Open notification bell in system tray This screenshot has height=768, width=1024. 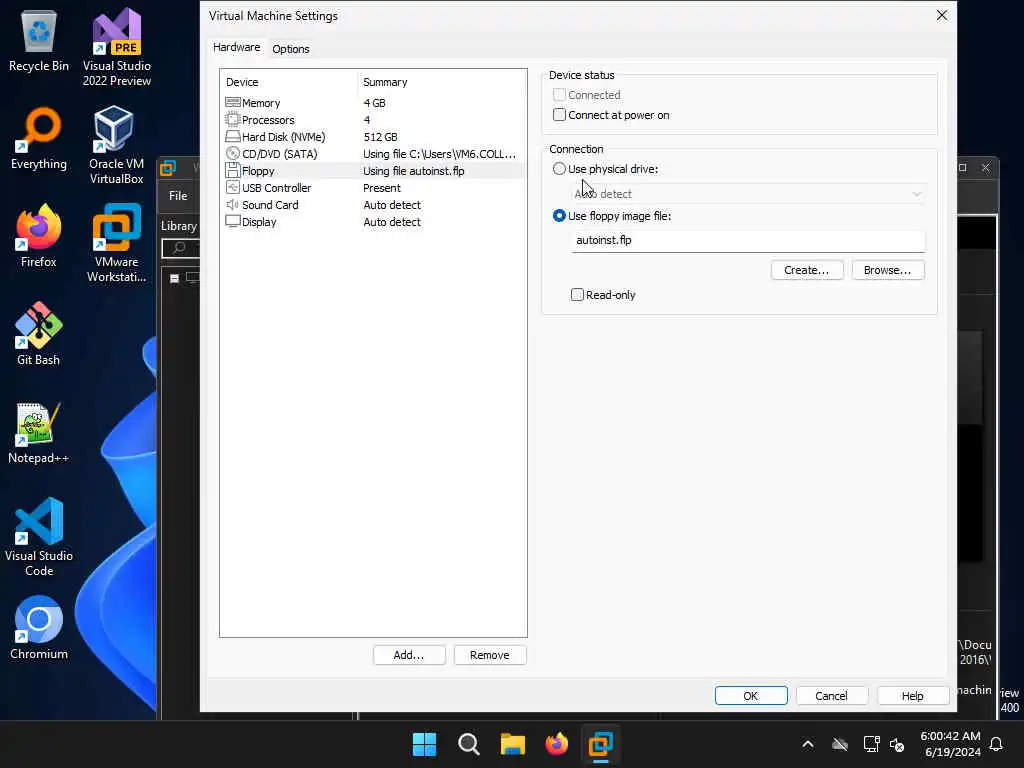[x=997, y=744]
